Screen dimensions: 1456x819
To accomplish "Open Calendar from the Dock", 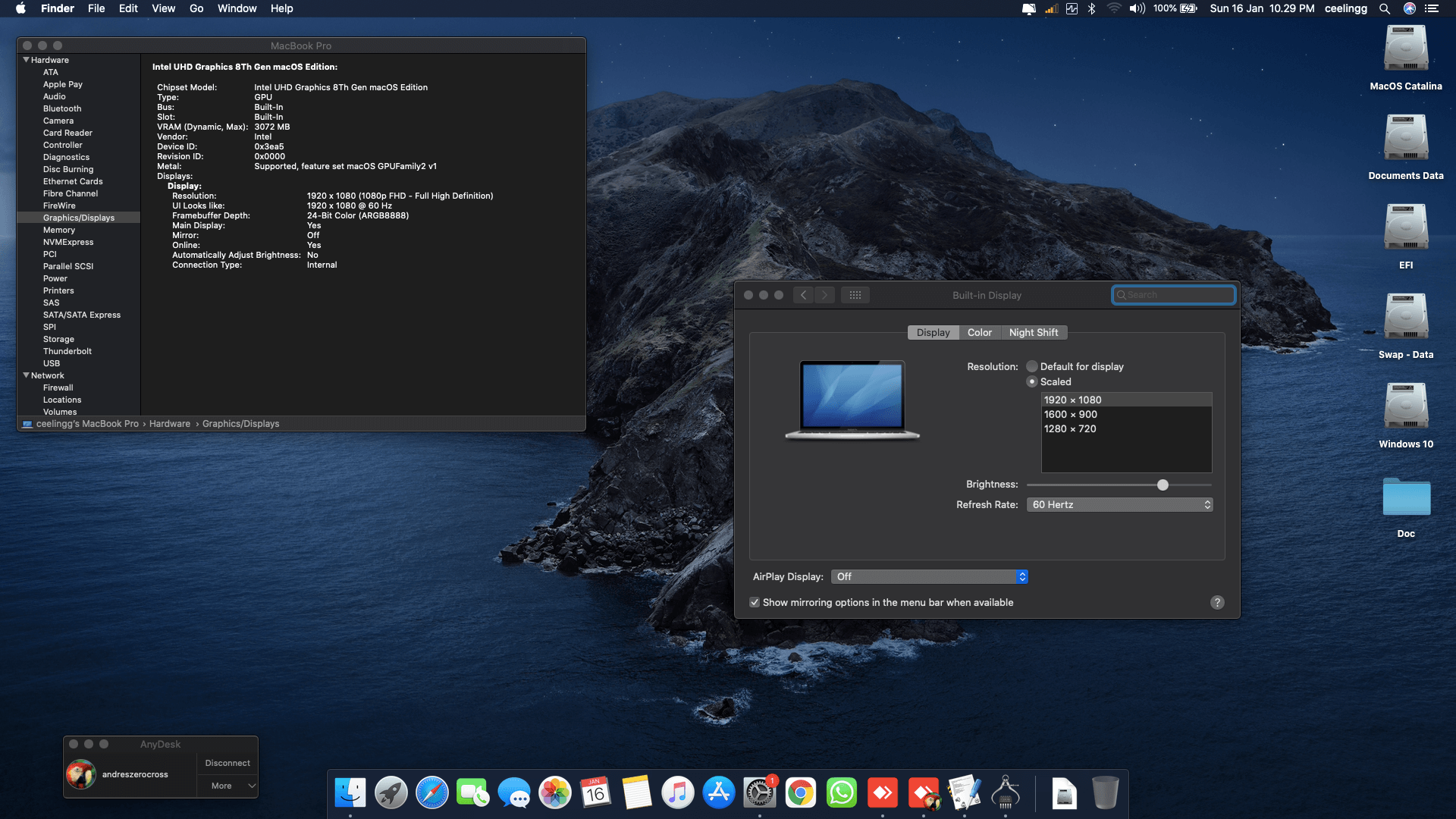I will point(596,792).
